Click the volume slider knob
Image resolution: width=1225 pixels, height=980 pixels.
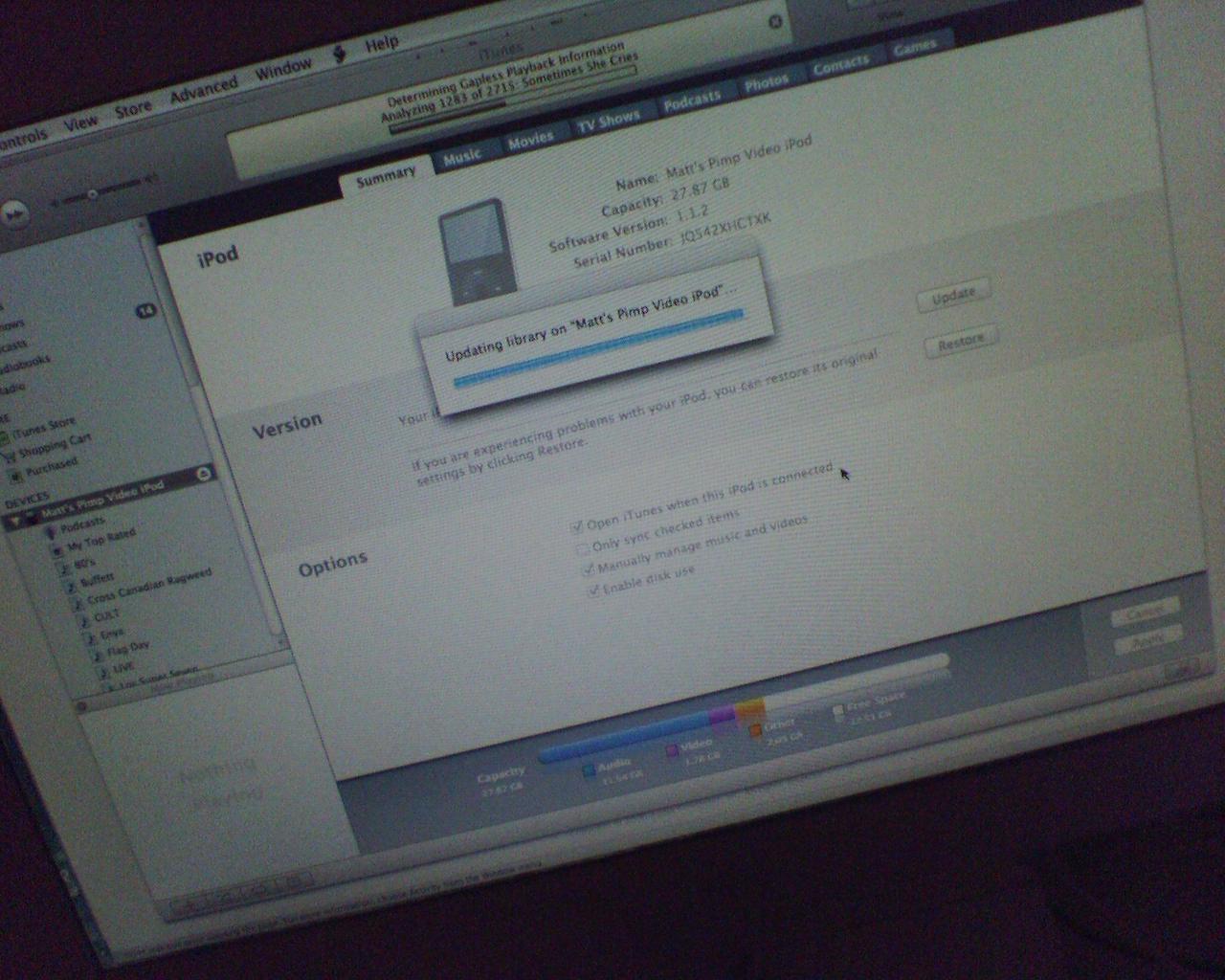(93, 195)
